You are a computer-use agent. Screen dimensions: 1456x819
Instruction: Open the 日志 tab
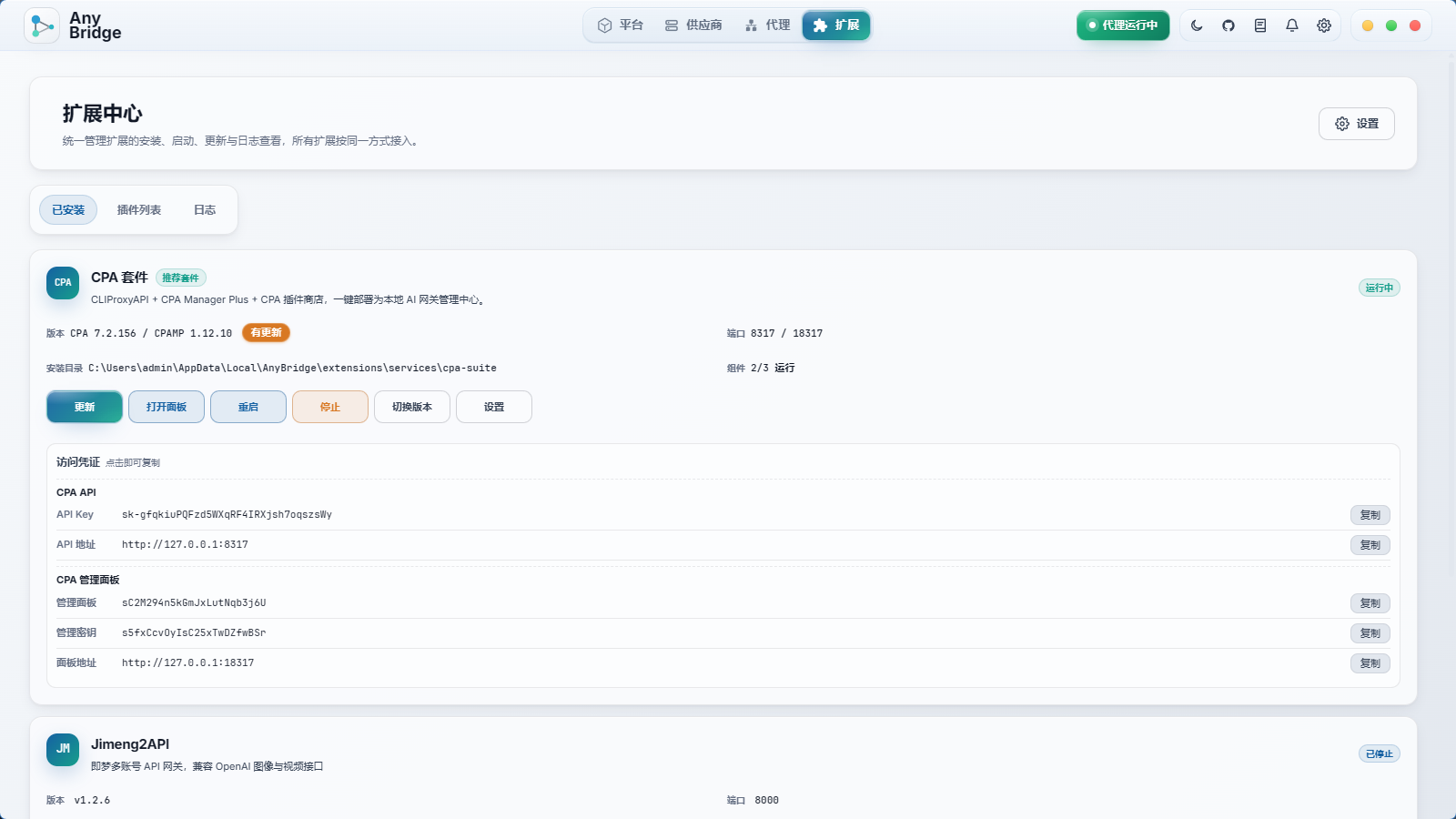pos(205,210)
